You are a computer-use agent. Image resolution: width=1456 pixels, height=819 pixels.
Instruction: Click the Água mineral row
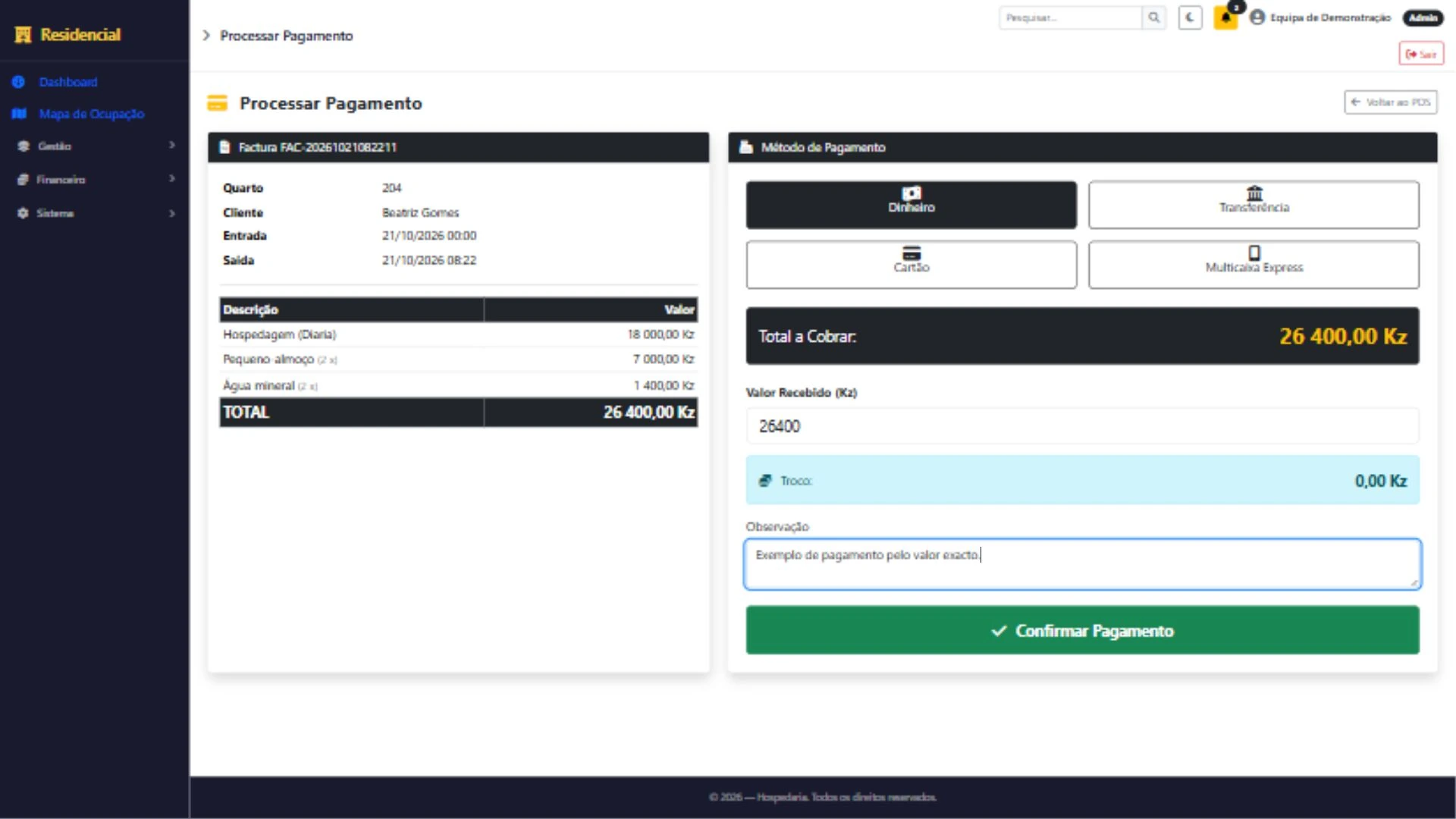pyautogui.click(x=458, y=385)
